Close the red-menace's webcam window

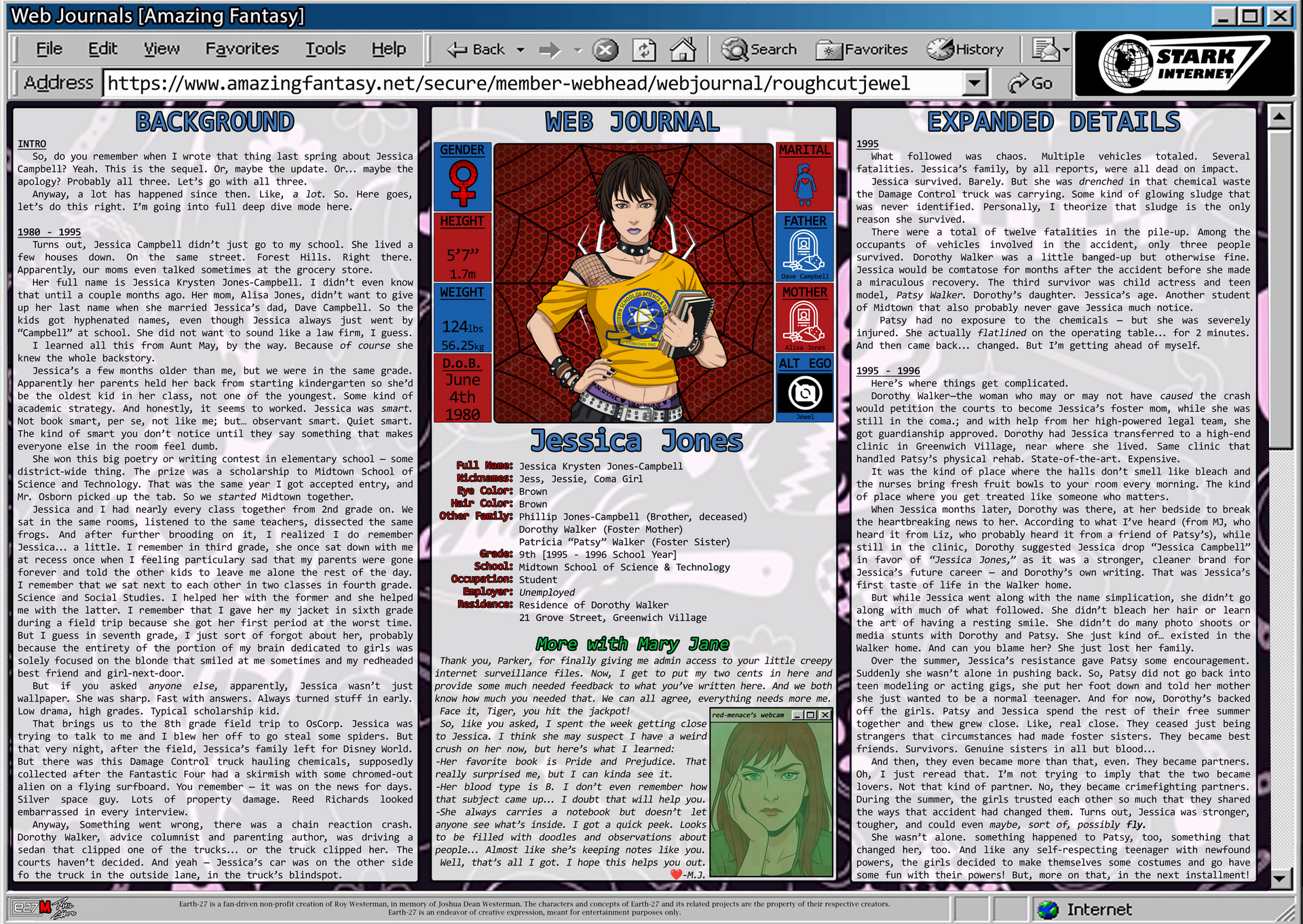click(825, 714)
